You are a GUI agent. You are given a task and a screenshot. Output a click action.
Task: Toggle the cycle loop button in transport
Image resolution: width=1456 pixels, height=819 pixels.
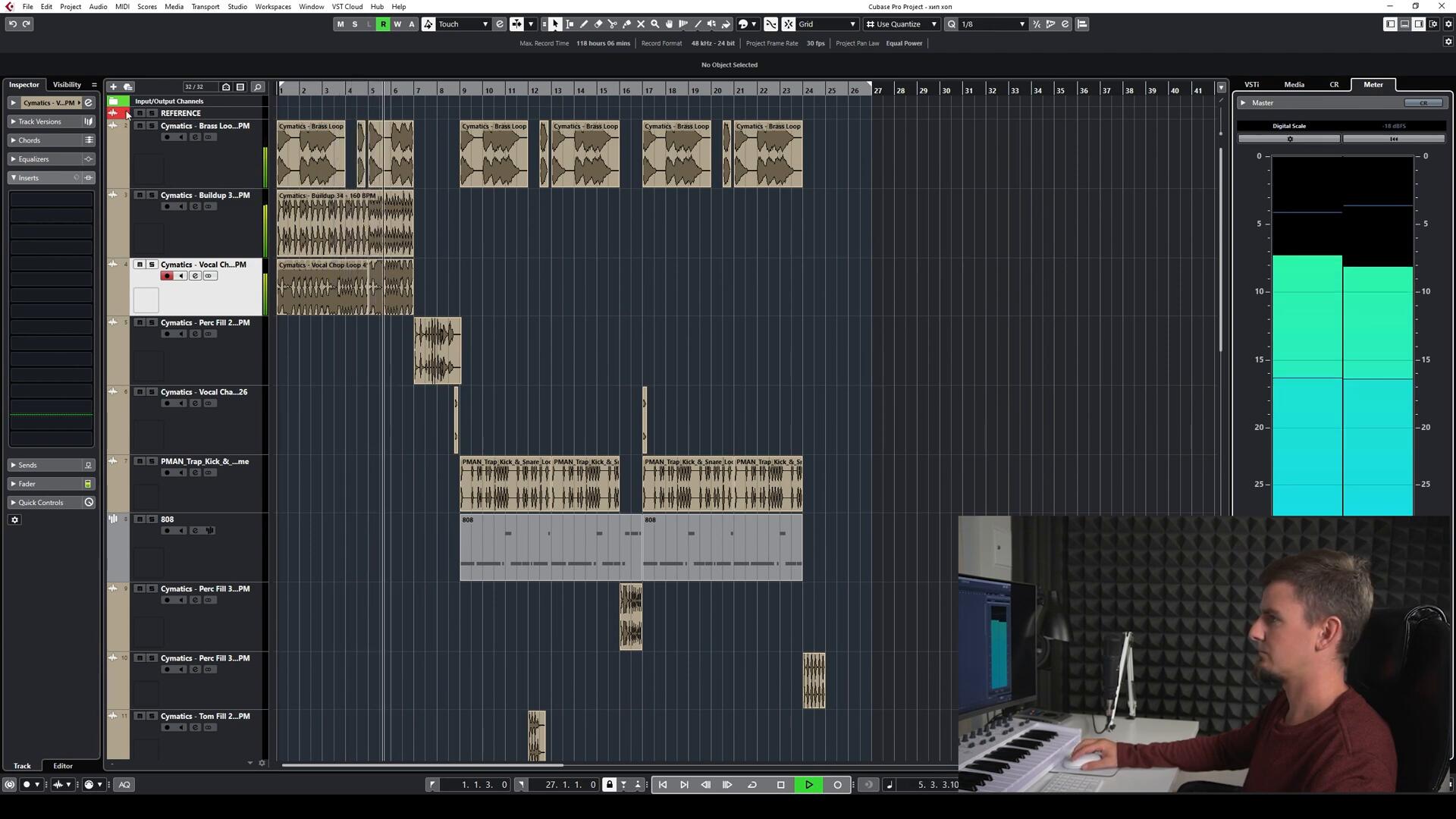[x=752, y=785]
